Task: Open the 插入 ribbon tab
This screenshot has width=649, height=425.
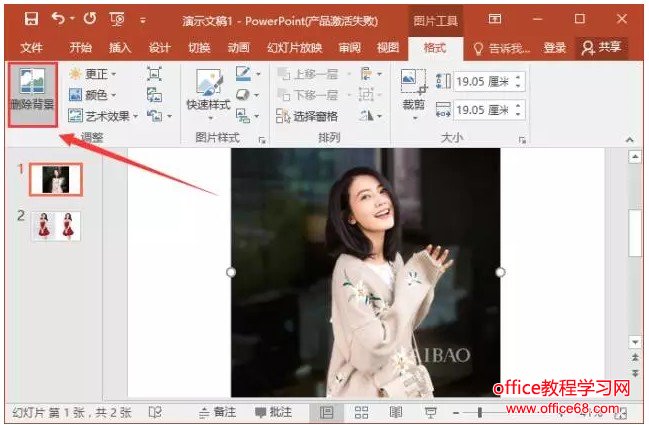Action: (120, 47)
